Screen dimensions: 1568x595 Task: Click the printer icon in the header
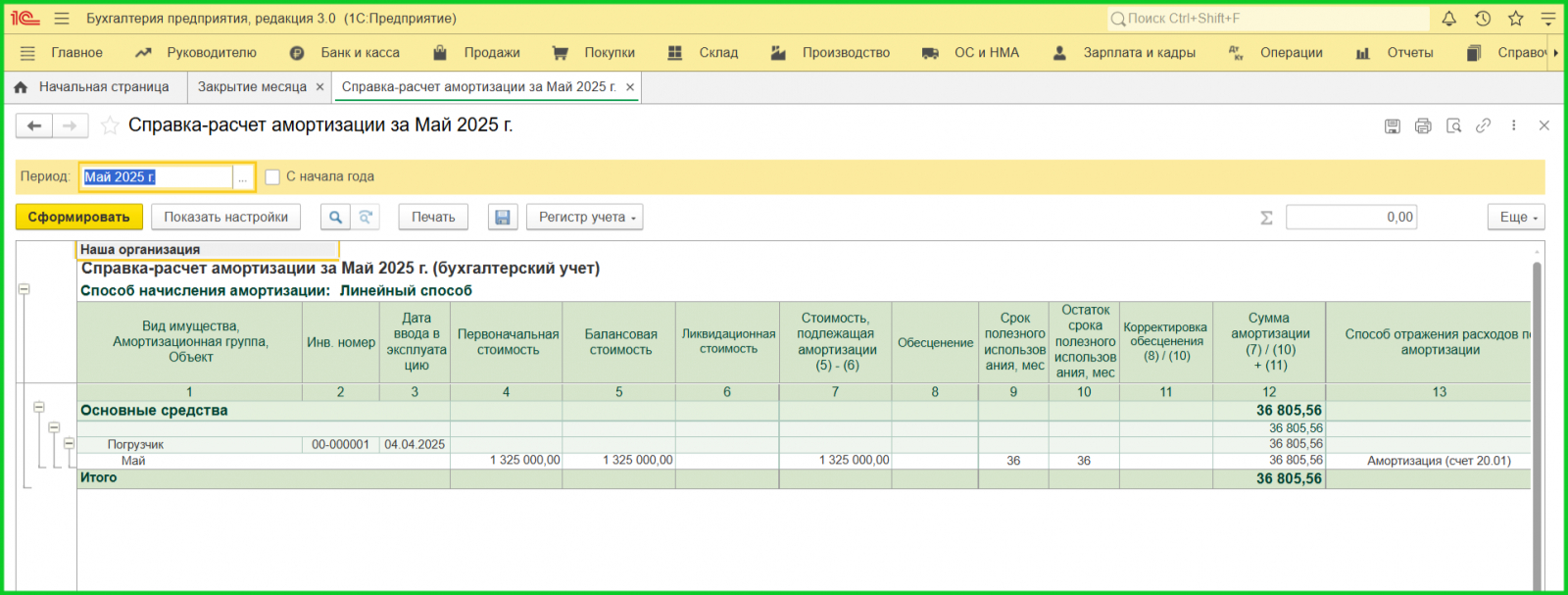[1423, 125]
